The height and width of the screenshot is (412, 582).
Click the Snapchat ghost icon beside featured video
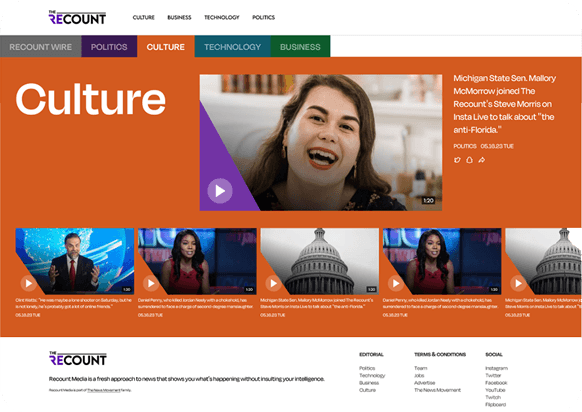(470, 160)
